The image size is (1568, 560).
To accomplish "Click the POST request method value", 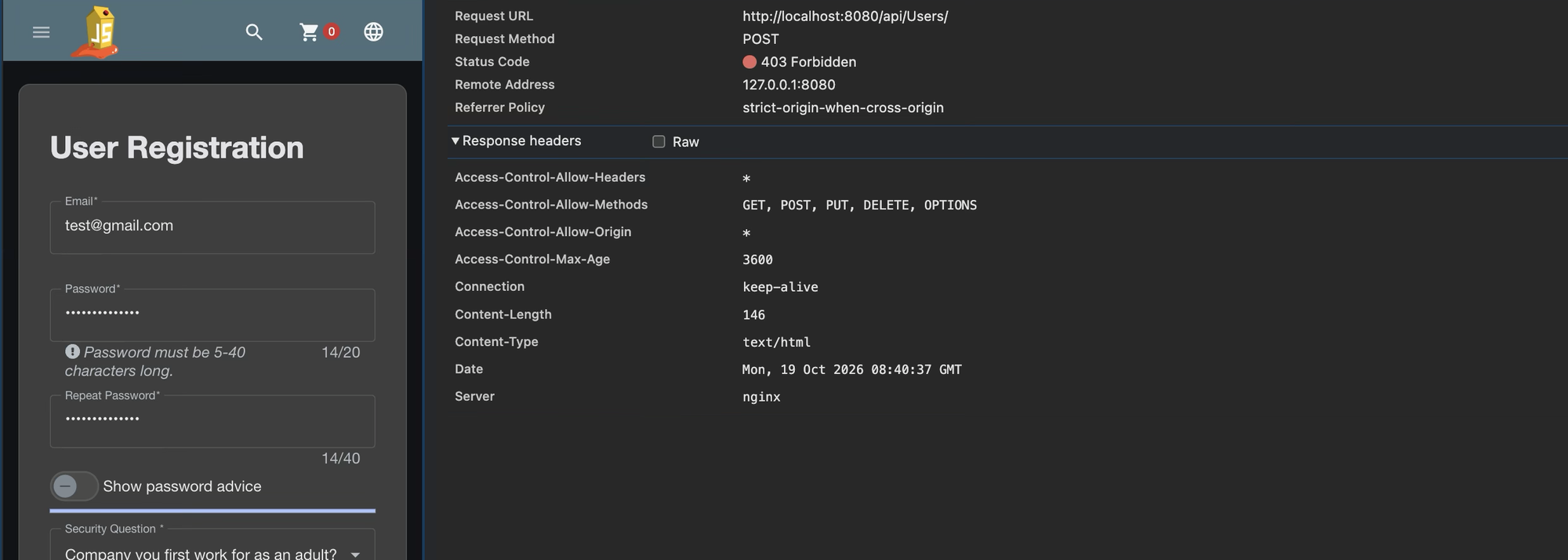I will (760, 38).
